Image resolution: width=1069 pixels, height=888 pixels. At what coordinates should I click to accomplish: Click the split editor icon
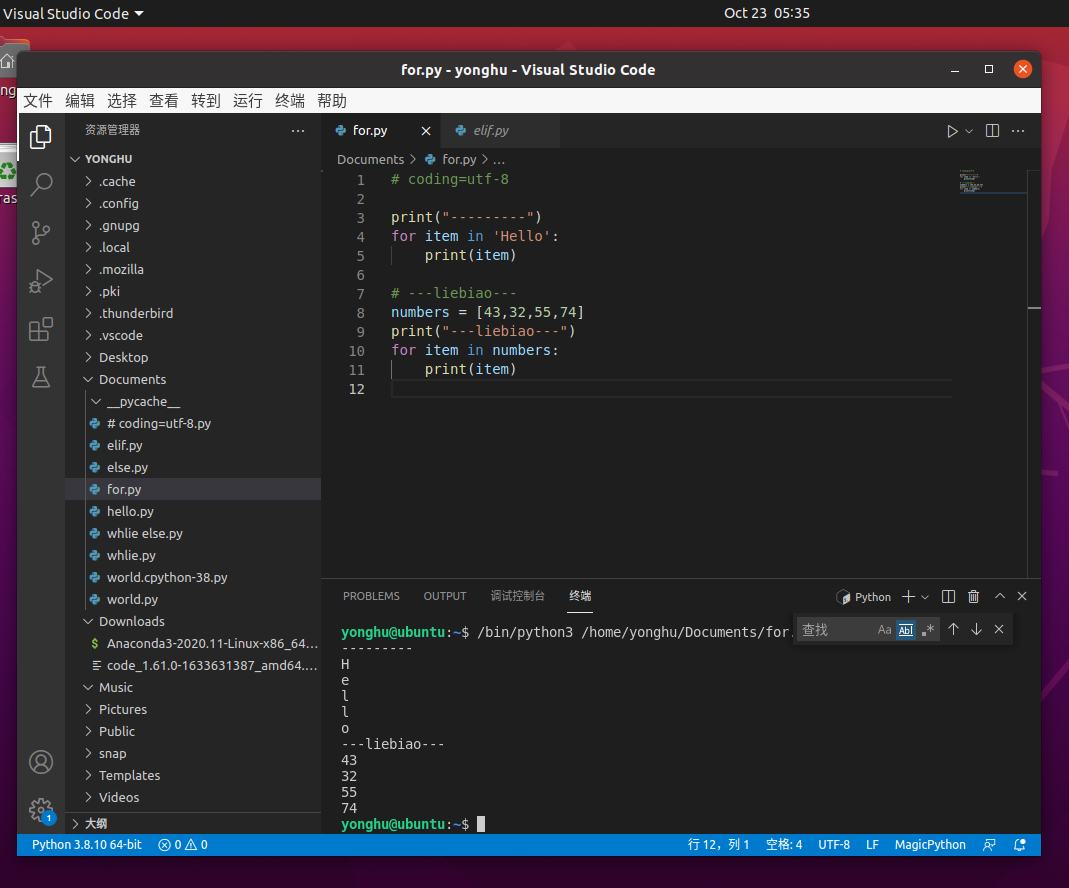(x=992, y=131)
